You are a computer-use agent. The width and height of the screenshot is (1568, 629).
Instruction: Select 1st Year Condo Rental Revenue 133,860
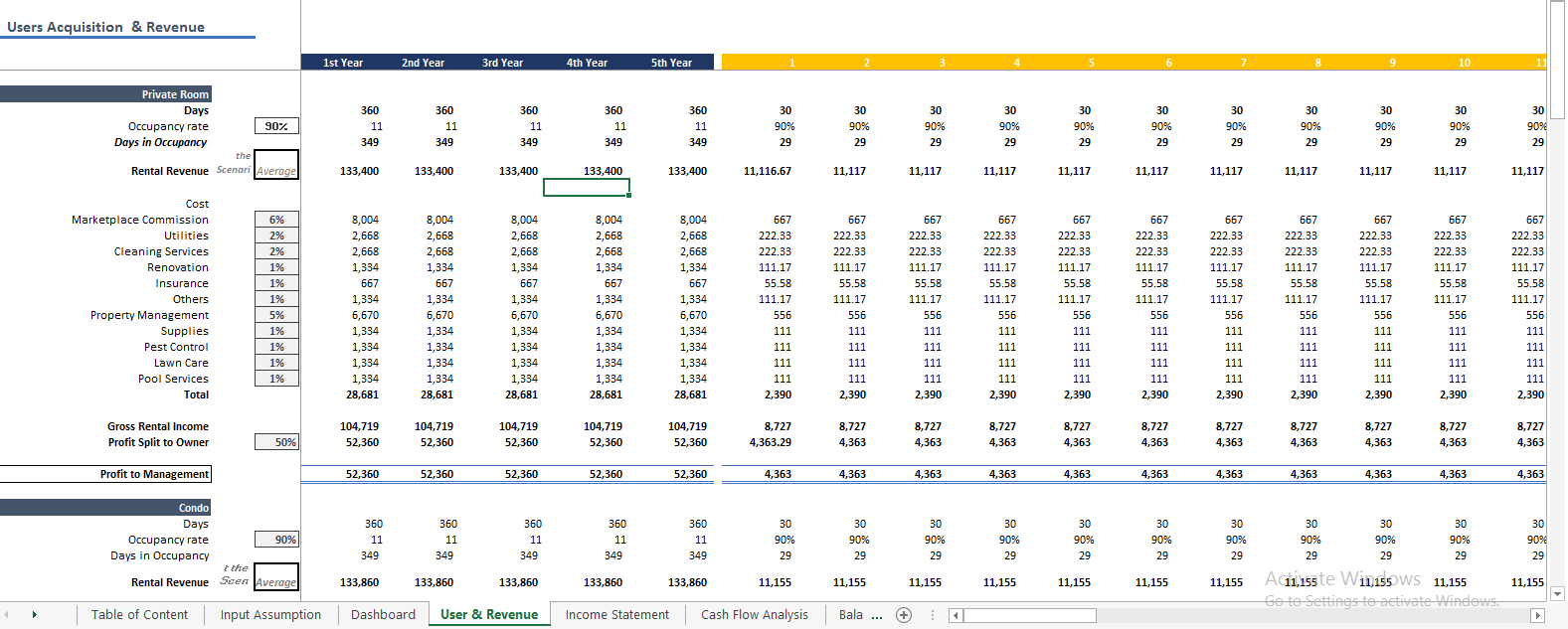[359, 582]
